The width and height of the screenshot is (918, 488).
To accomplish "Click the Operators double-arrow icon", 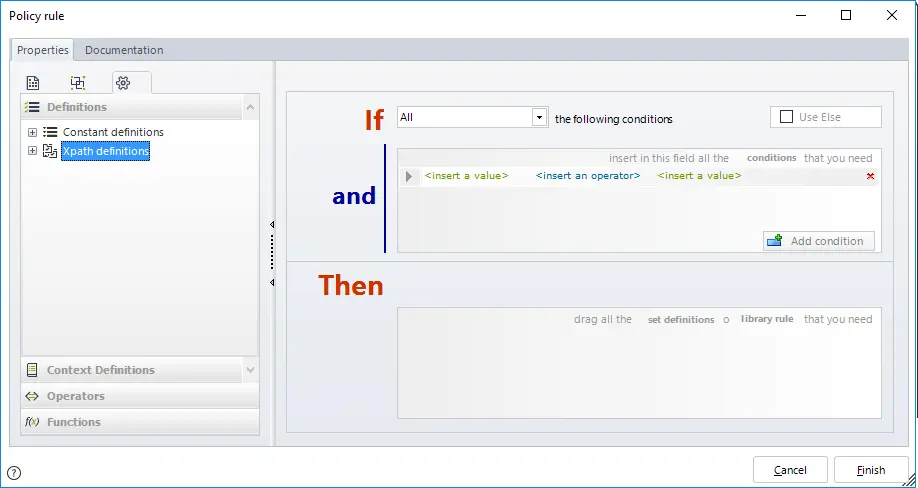I will click(32, 396).
